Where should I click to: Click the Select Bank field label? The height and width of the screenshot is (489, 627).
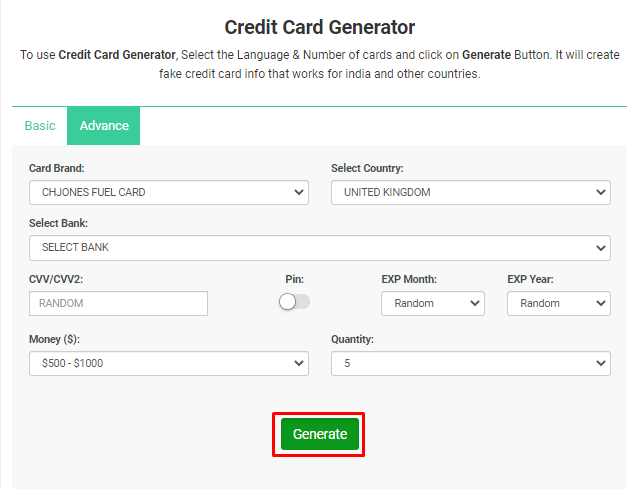(x=58, y=223)
